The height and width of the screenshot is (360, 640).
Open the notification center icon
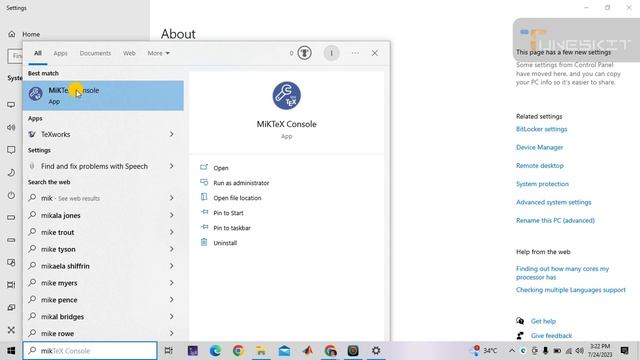tap(624, 351)
